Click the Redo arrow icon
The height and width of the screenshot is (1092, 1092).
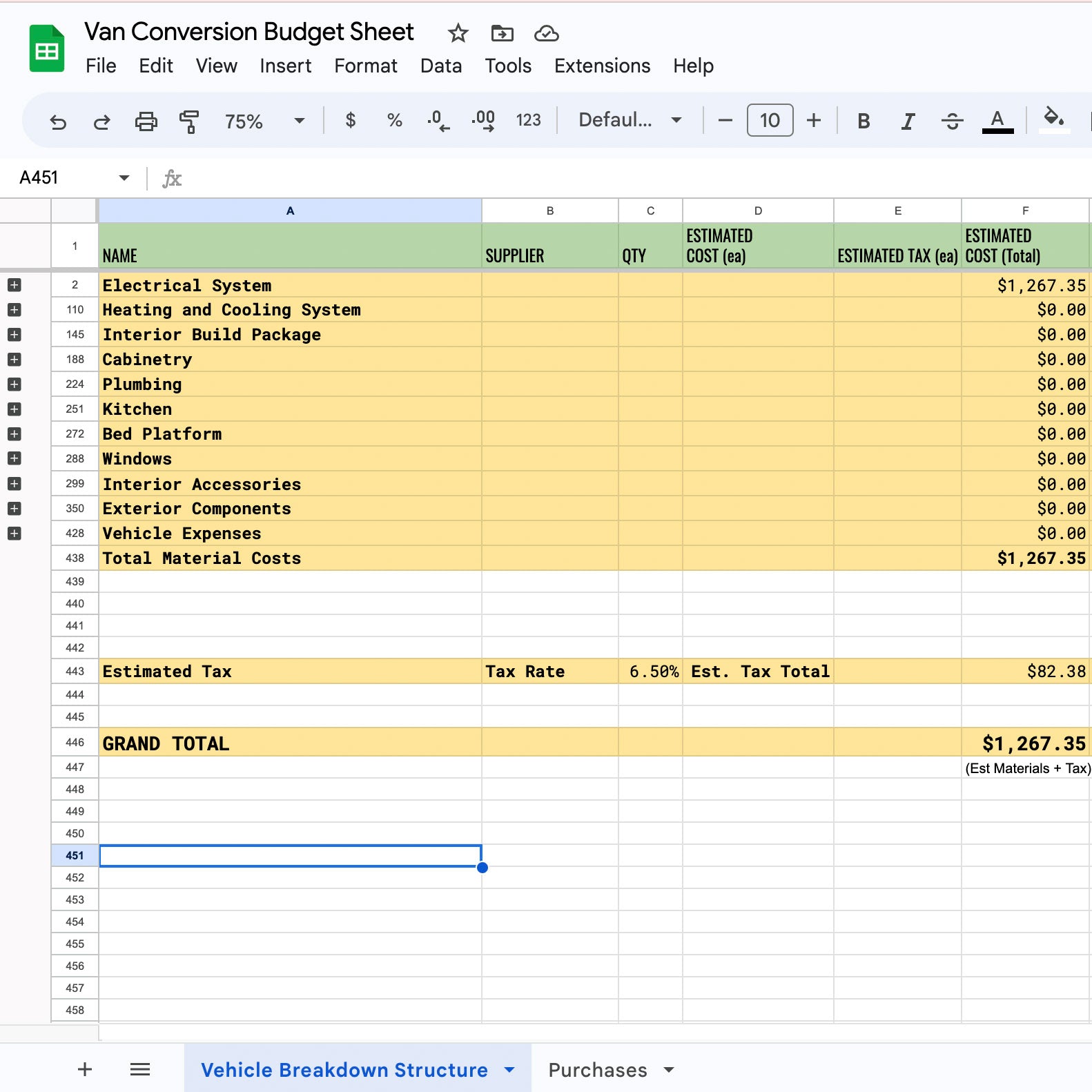pyautogui.click(x=101, y=121)
